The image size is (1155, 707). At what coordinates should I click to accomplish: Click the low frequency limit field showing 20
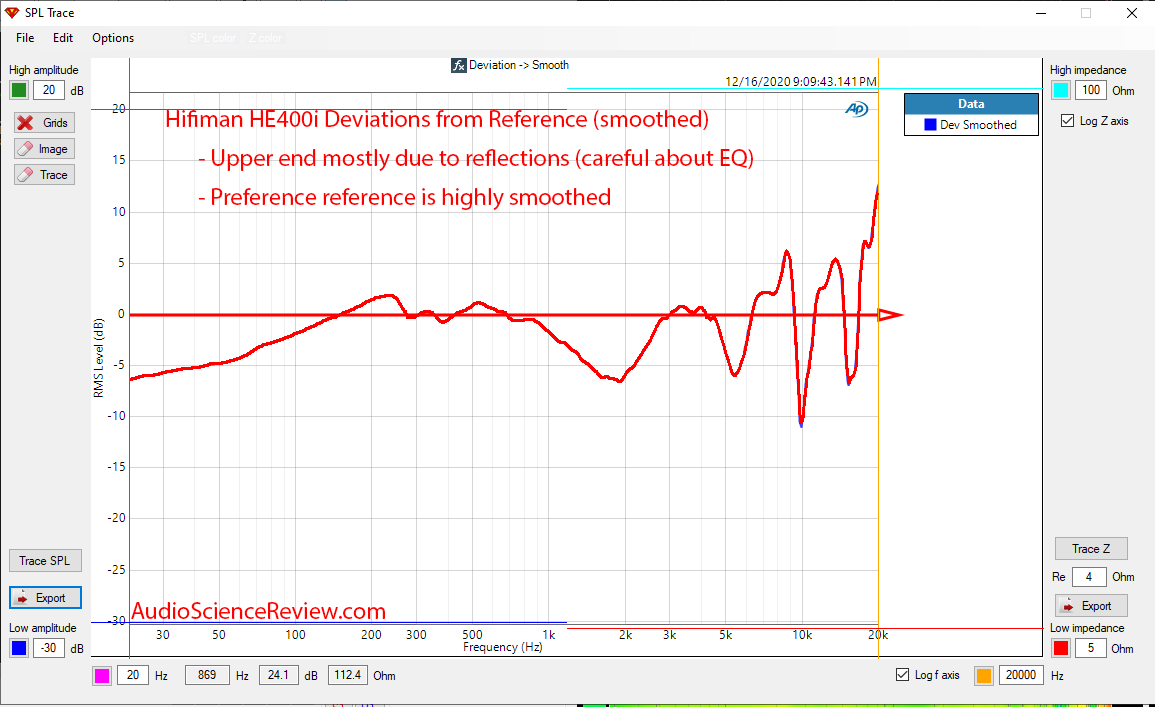pos(133,675)
